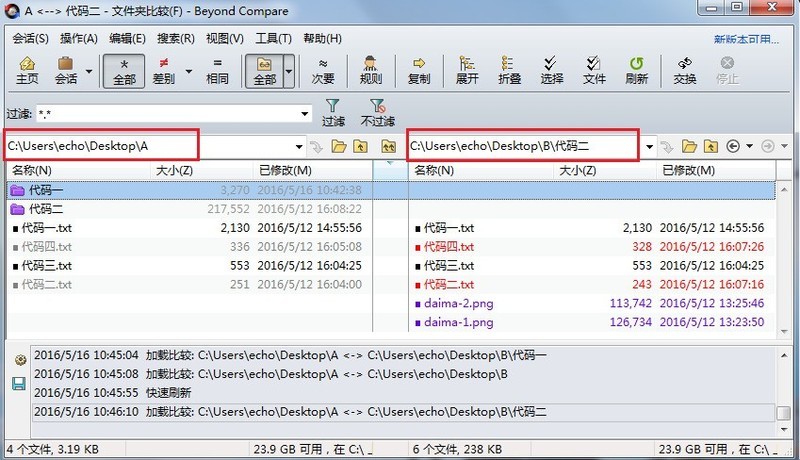Click the 复制 copy arrow icon
Viewport: 800px width, 460px height.
[x=419, y=71]
